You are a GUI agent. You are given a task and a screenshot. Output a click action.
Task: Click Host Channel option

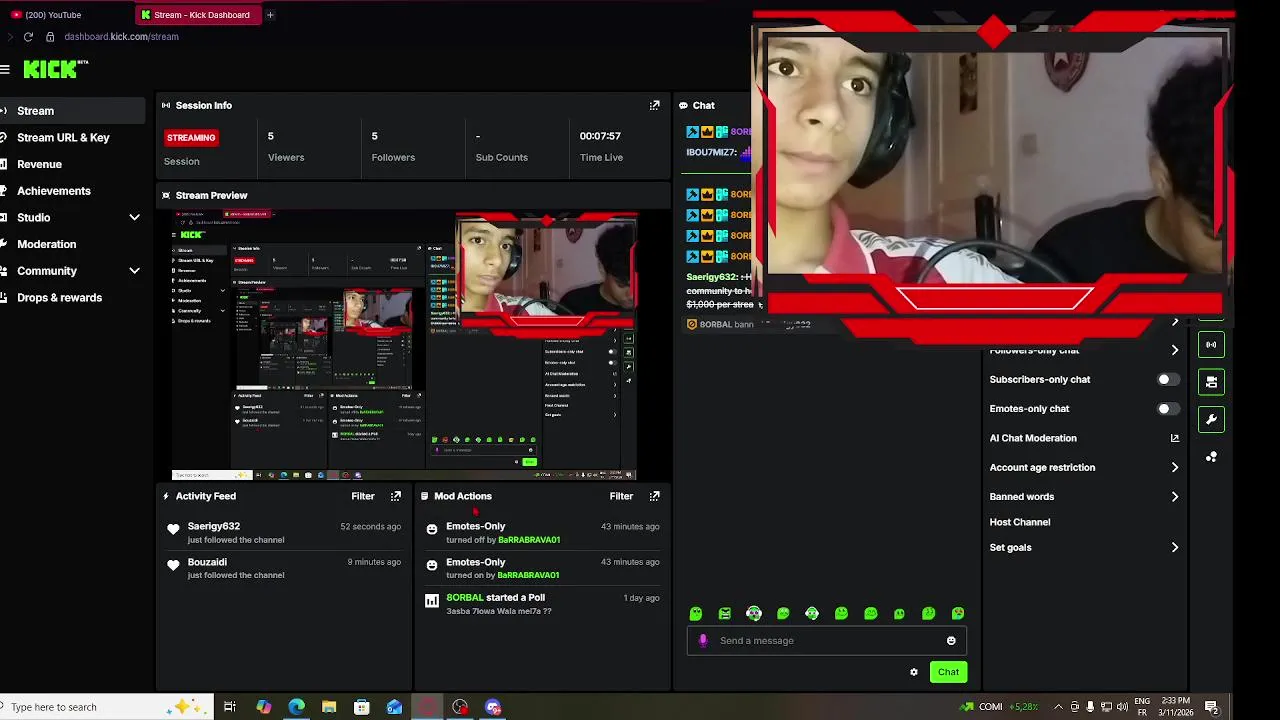click(x=1020, y=522)
